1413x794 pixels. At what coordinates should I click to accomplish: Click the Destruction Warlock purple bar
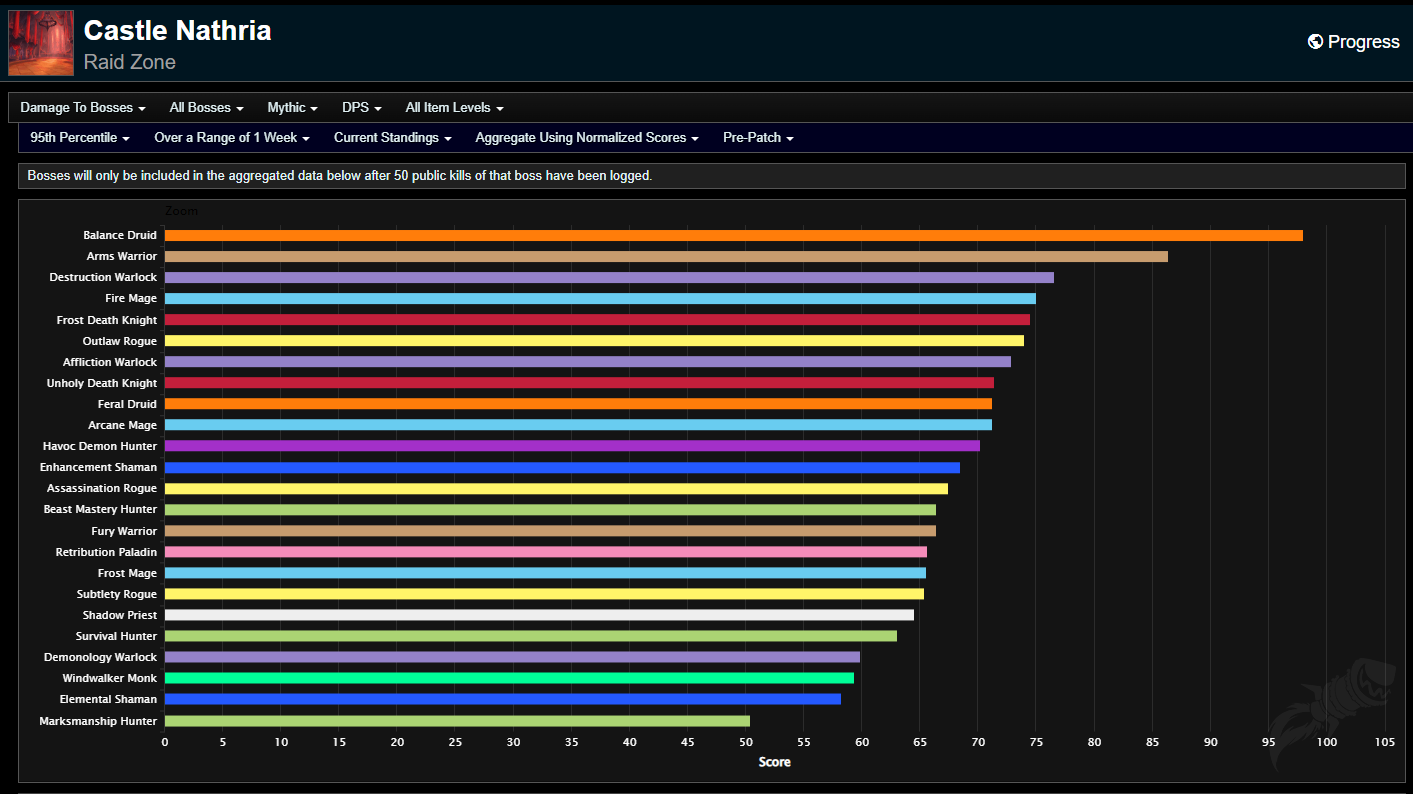(609, 277)
